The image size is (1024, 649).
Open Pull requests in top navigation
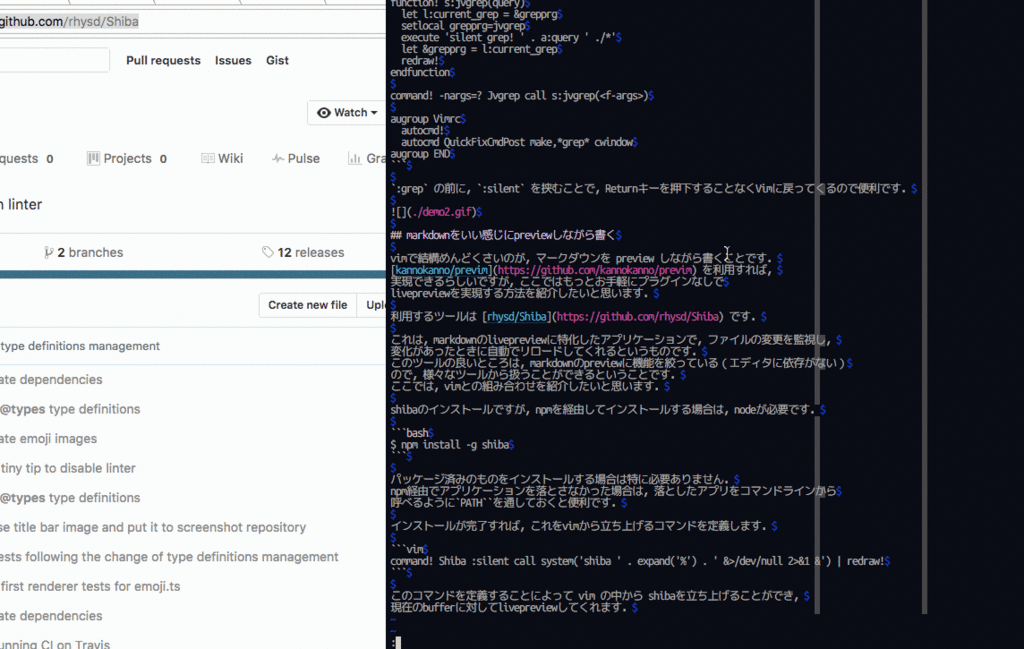point(163,60)
